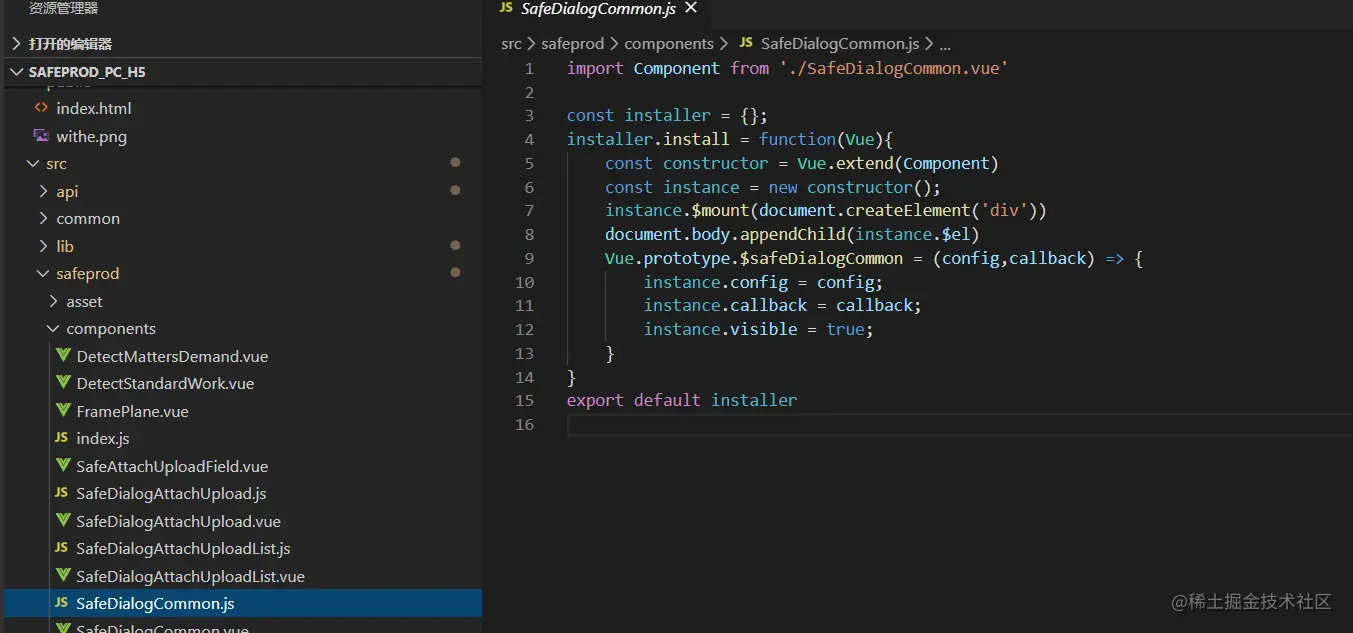Click the breadcrumb ellipsis symbol
This screenshot has height=633, width=1353.
945,46
